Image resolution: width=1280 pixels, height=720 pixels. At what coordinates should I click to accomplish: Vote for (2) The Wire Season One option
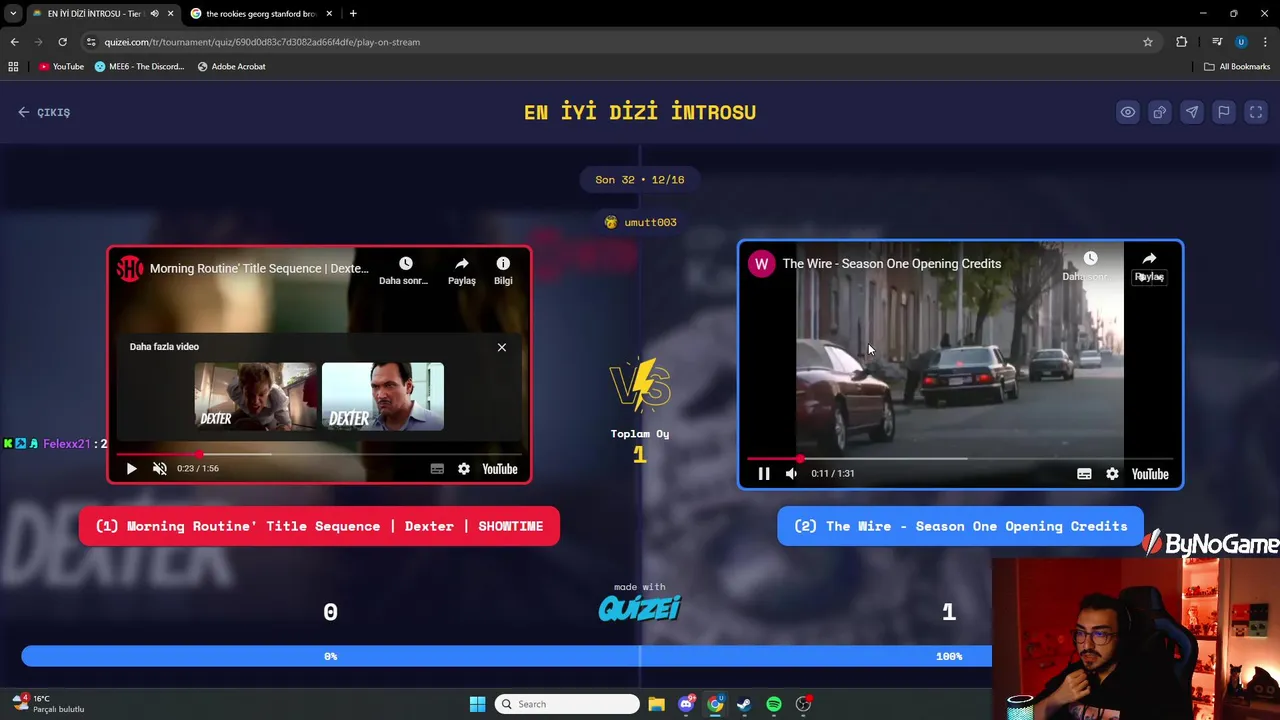tap(960, 526)
